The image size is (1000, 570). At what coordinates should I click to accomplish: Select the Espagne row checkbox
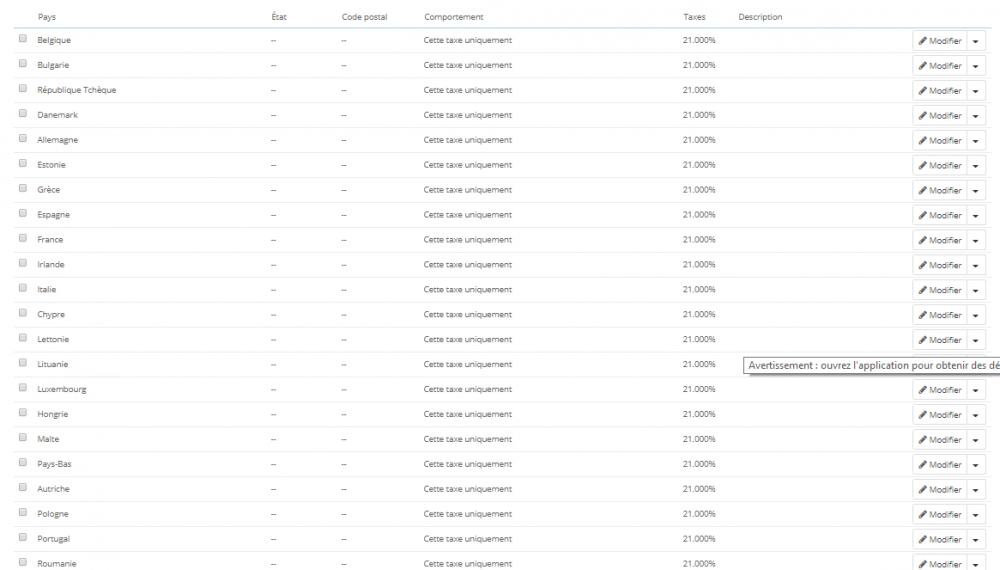click(23, 213)
